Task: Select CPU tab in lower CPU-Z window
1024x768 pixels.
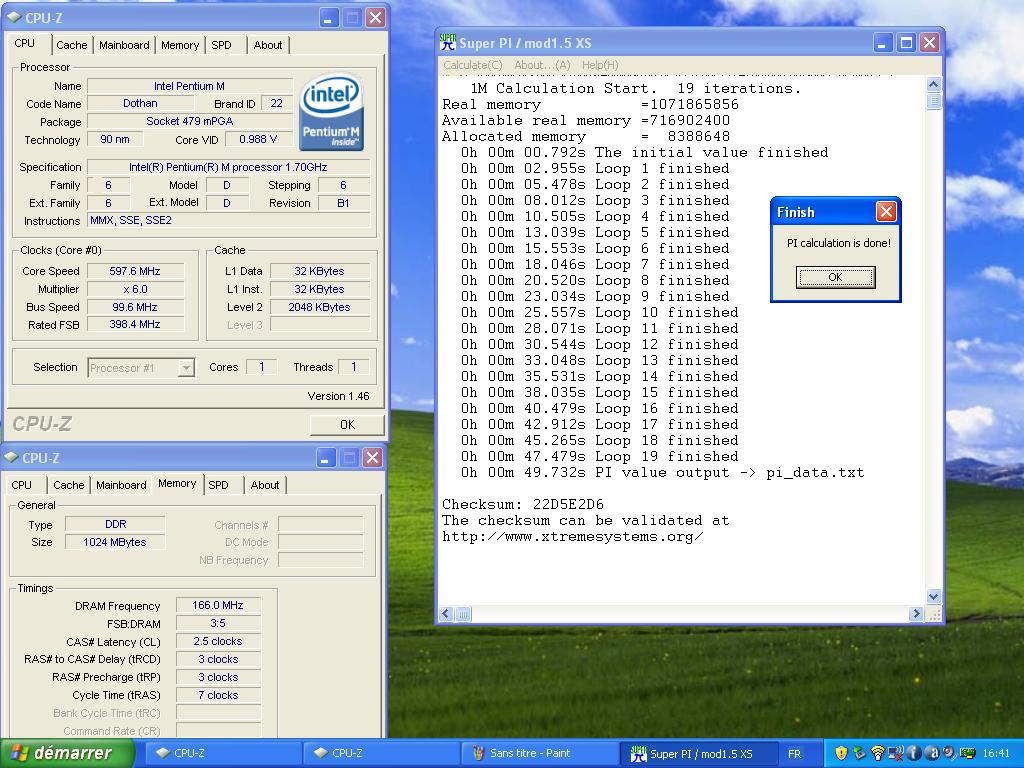Action: [22, 485]
